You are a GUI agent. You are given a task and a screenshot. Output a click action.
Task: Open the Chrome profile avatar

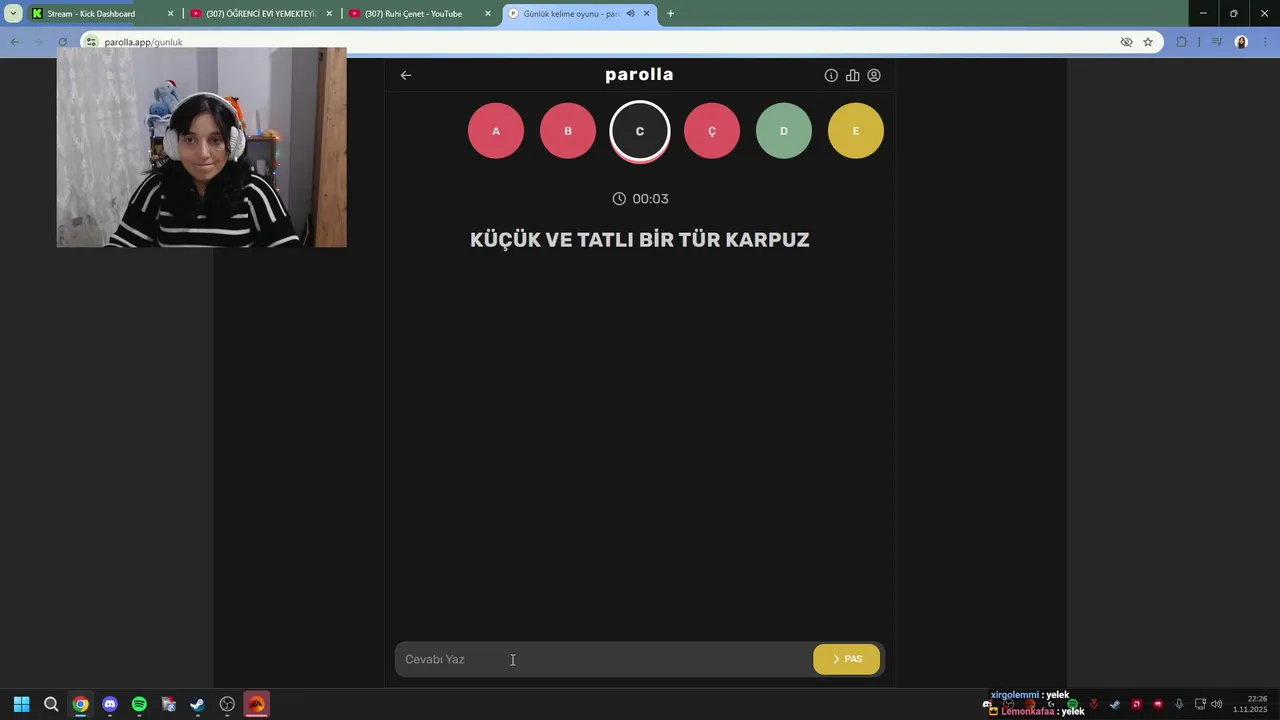pyautogui.click(x=1241, y=42)
